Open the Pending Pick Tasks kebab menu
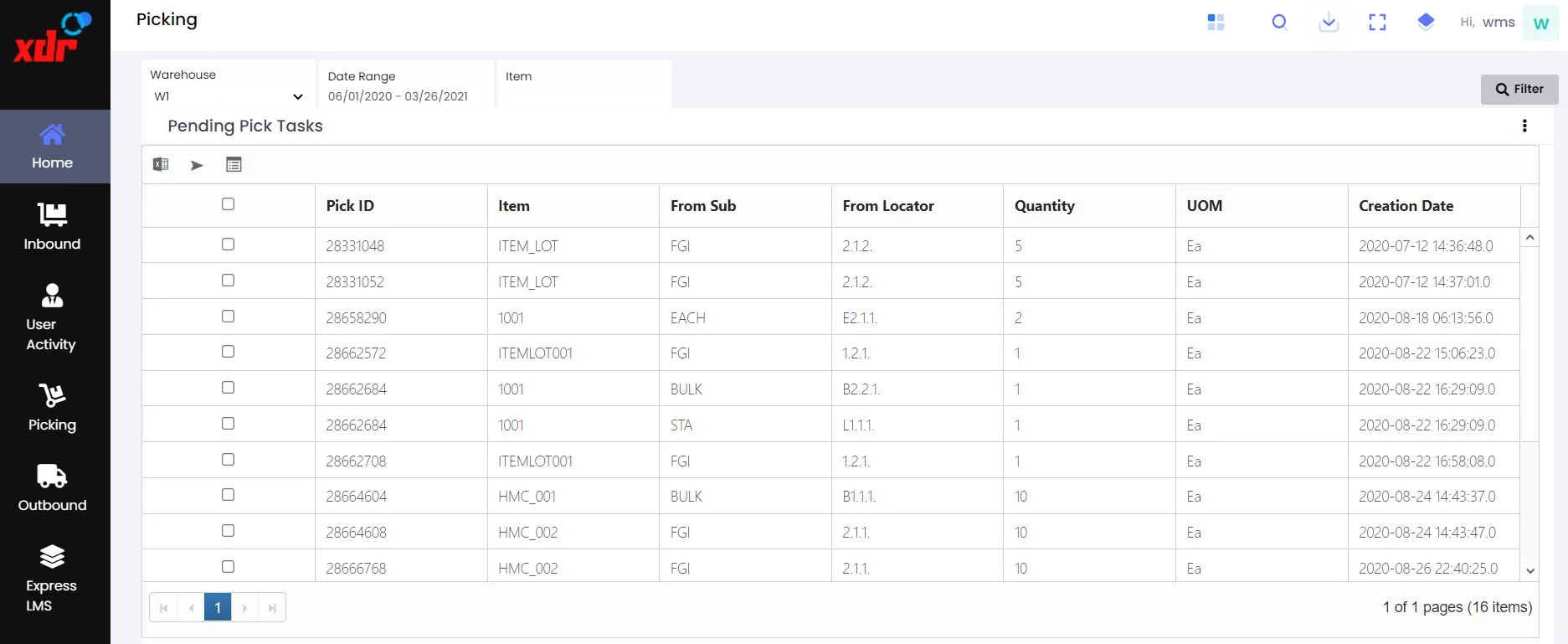This screenshot has width=1568, height=644. (x=1524, y=126)
